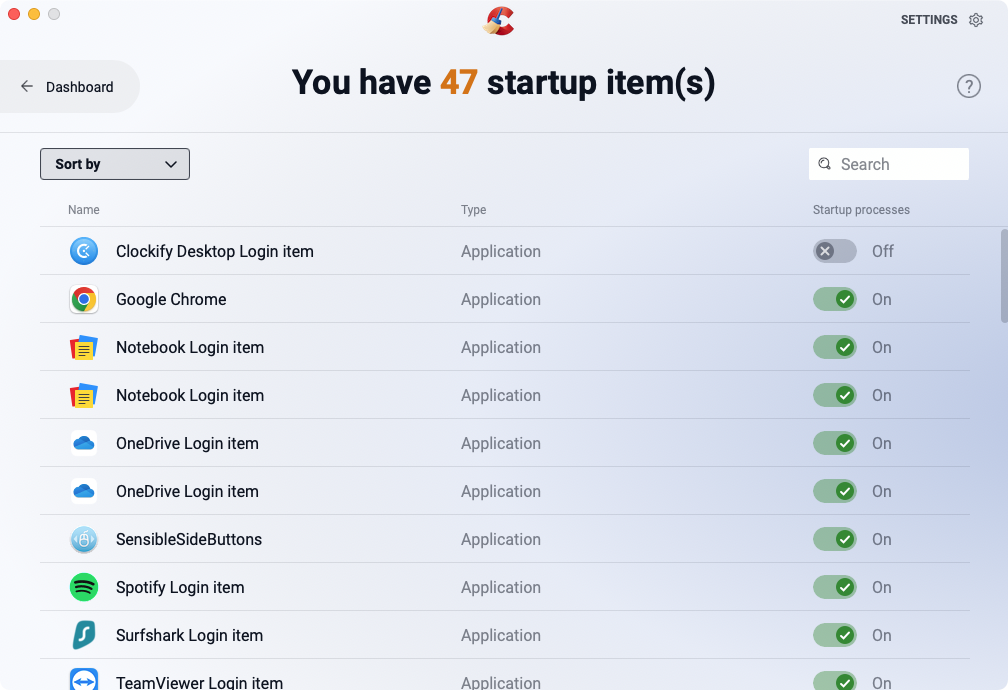
Task: Disable Spotify Login item startup
Action: click(x=834, y=587)
